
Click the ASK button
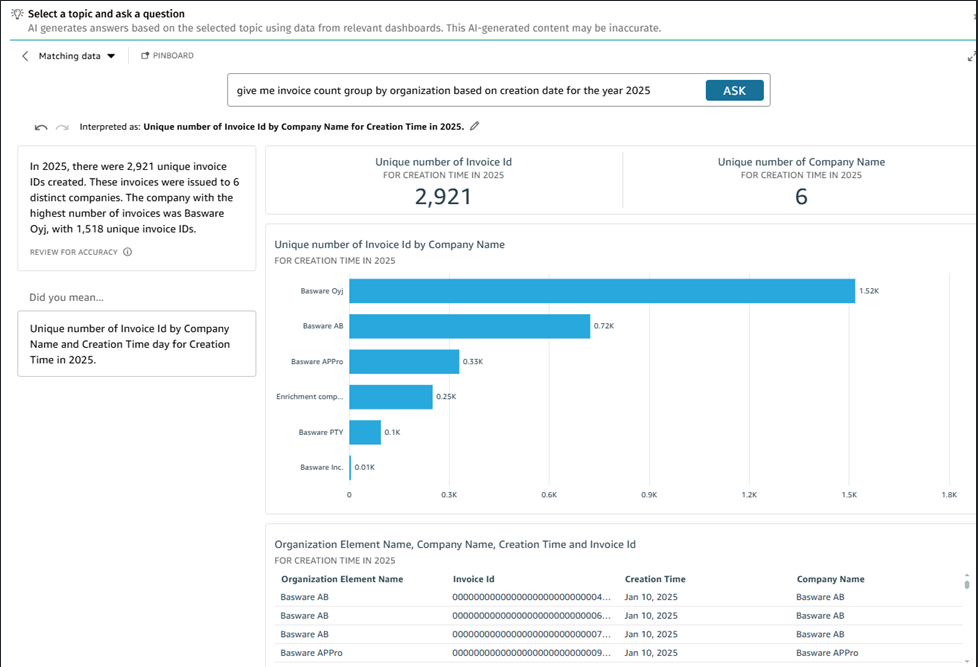pyautogui.click(x=734, y=91)
